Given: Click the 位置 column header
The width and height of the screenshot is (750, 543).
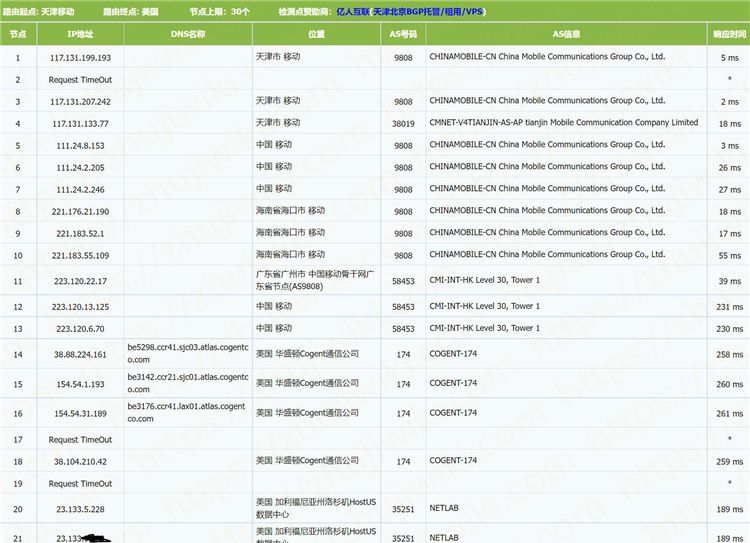Looking at the screenshot, I should coord(316,34).
